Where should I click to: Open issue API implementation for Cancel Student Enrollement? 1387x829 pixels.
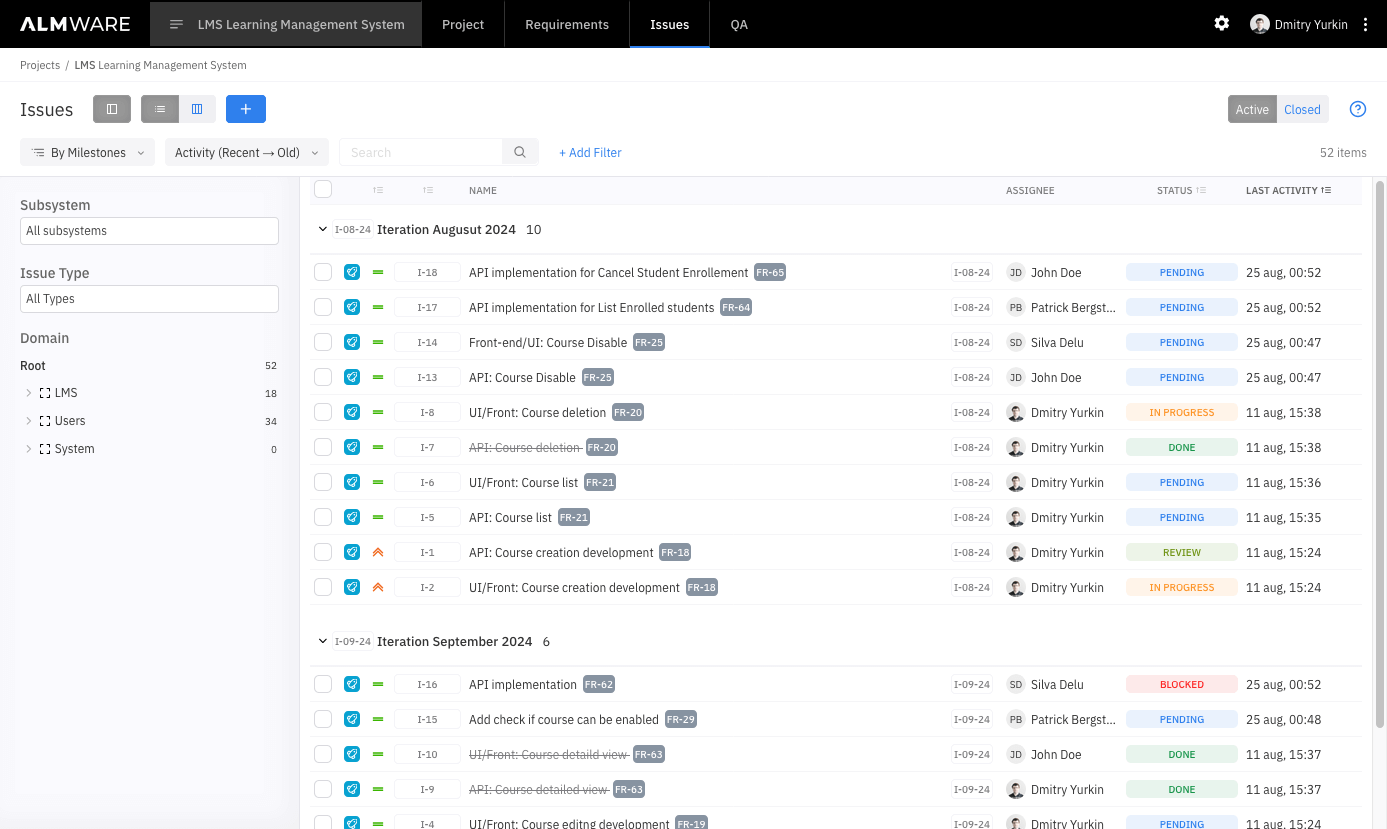coord(608,272)
